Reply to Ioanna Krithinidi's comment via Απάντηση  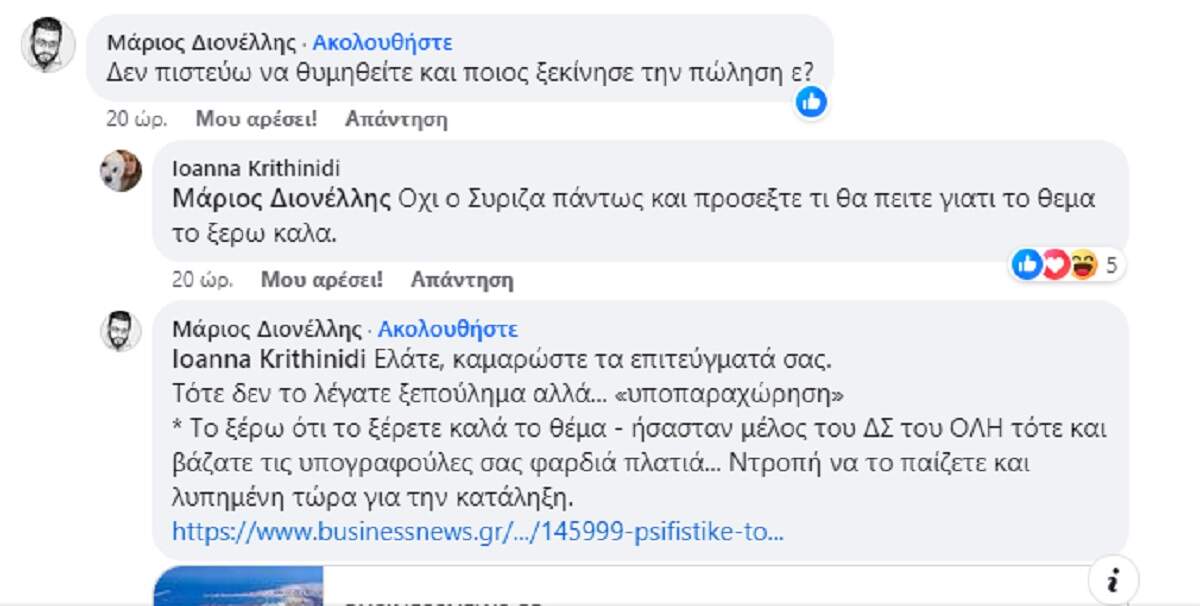point(462,280)
